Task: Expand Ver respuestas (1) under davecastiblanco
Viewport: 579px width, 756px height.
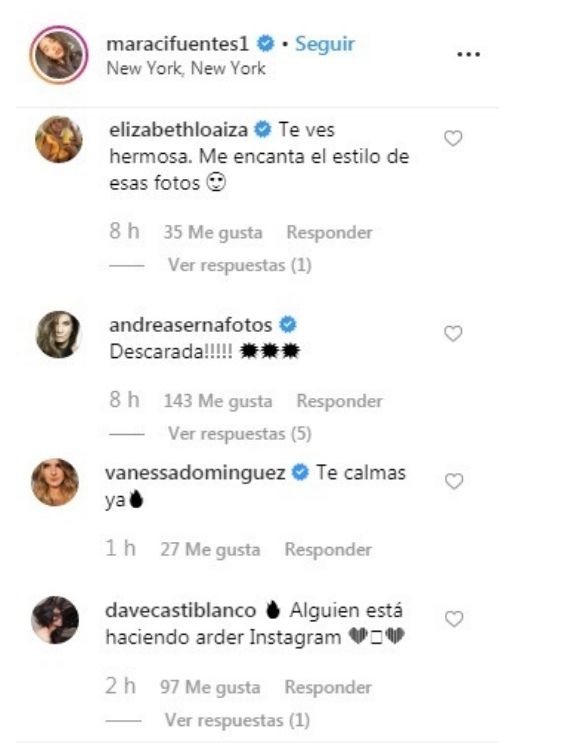Action: [237, 720]
